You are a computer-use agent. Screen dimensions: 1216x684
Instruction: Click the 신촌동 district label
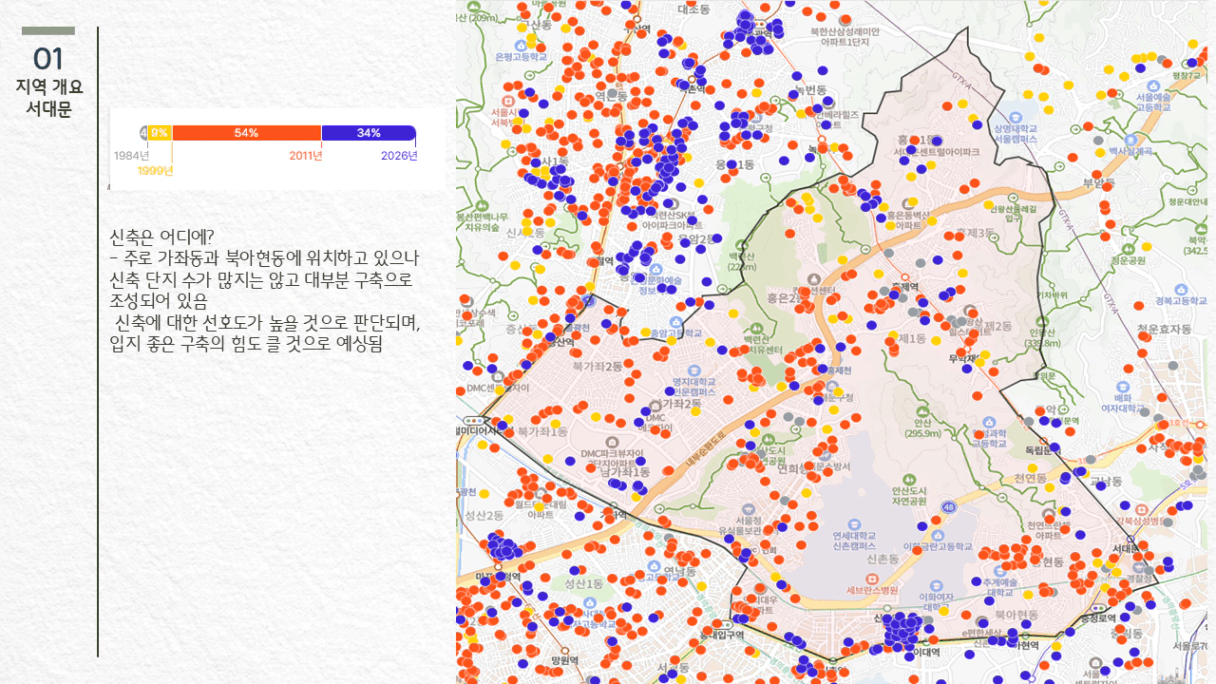[883, 560]
